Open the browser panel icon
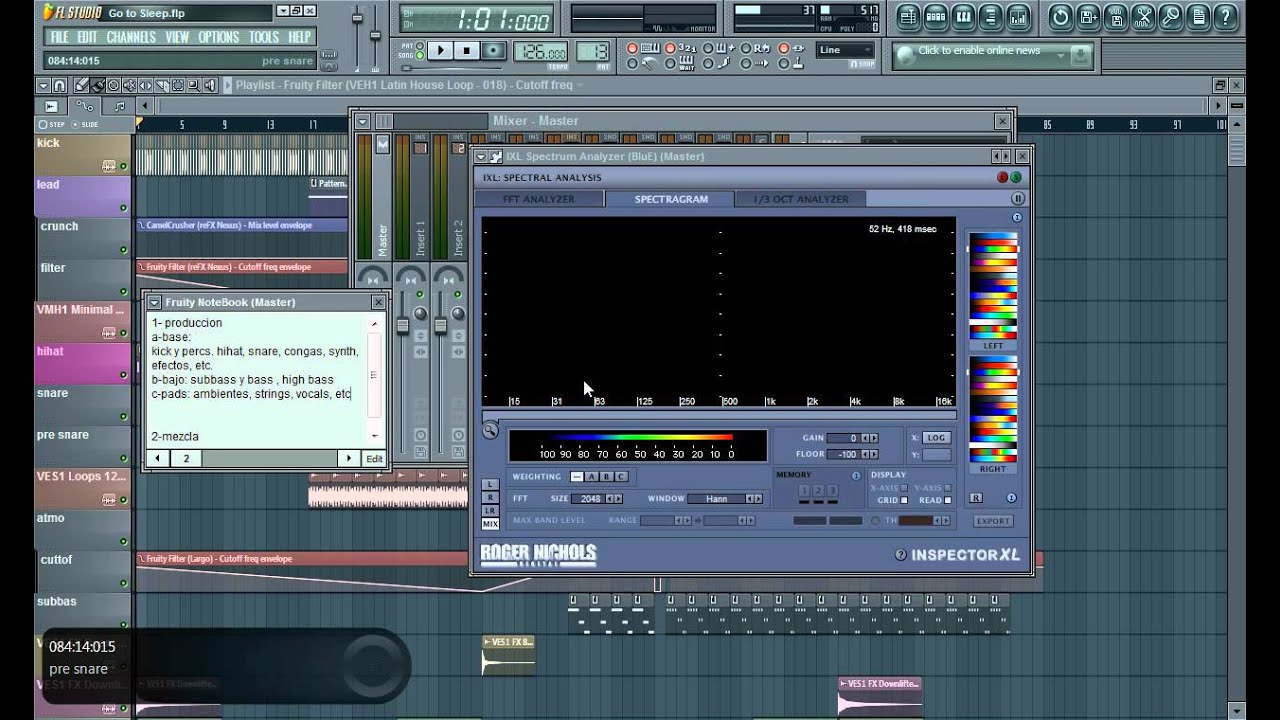Image resolution: width=1280 pixels, height=720 pixels. (x=991, y=17)
